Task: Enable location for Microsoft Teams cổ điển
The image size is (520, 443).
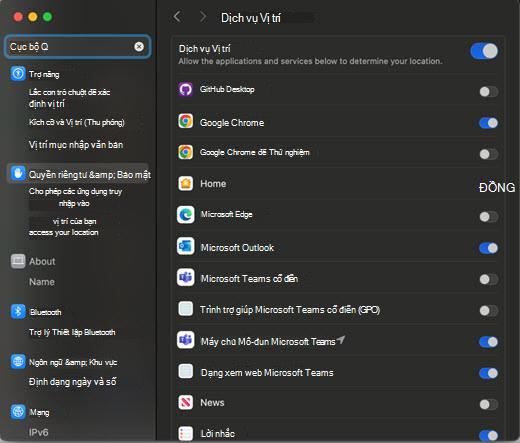Action: click(488, 279)
